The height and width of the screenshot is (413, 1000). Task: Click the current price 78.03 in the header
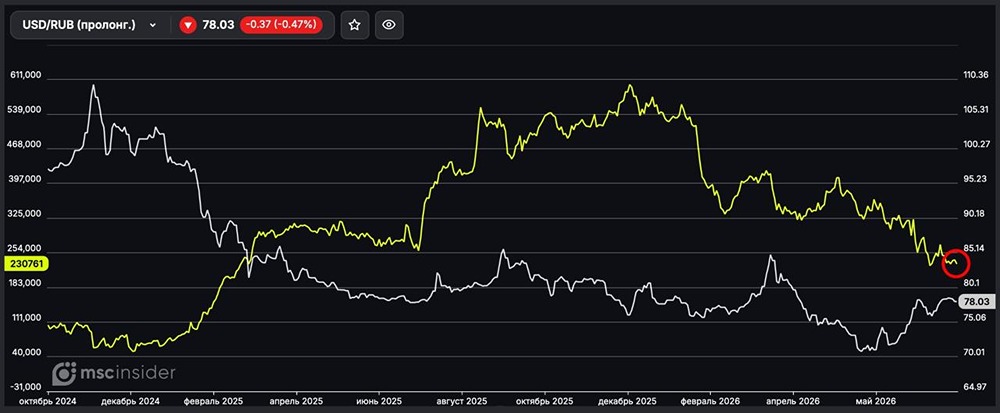(218, 25)
